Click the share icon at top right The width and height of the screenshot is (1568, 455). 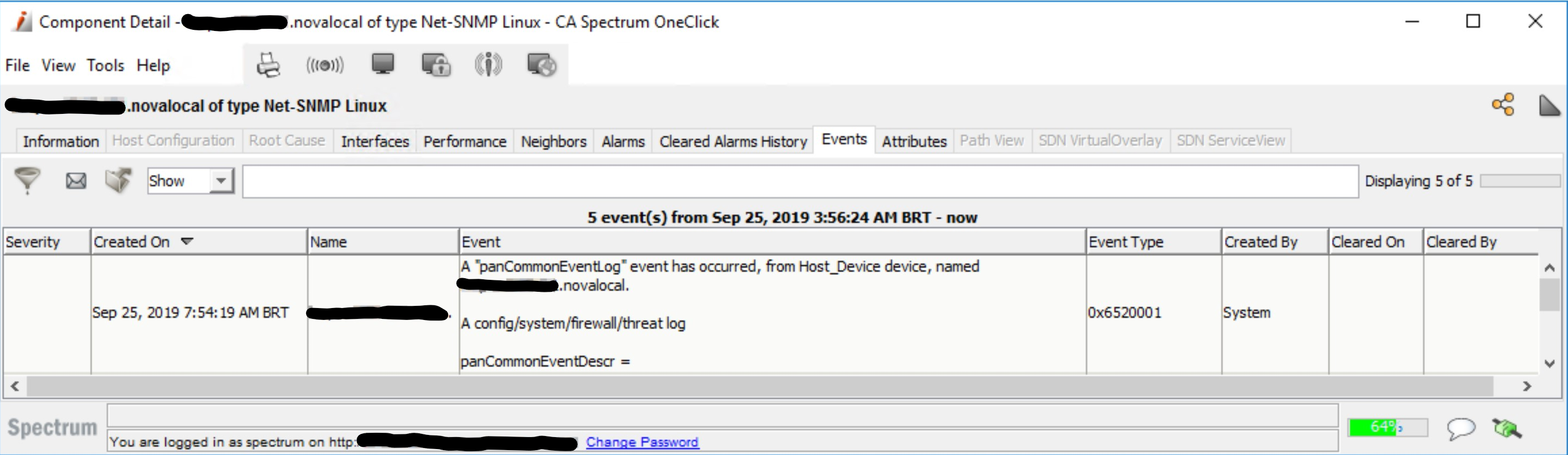tap(1503, 105)
